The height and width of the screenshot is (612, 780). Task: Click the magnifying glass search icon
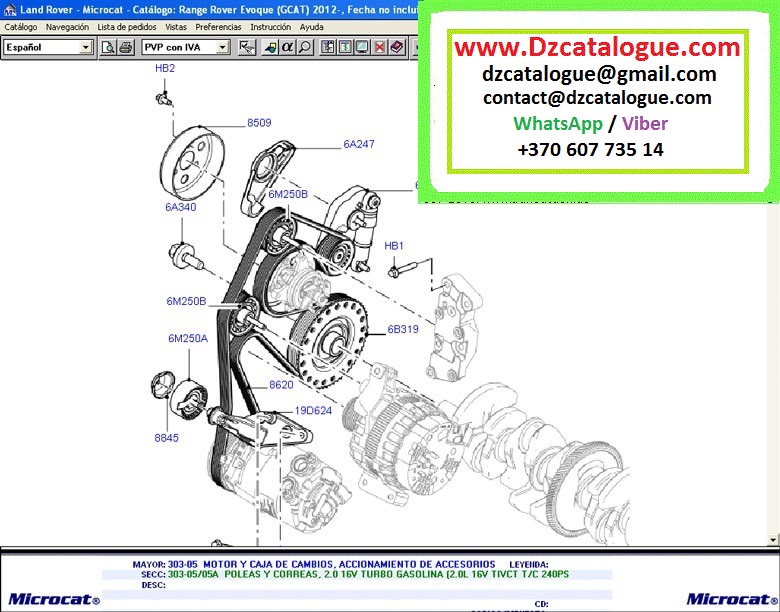coord(304,47)
